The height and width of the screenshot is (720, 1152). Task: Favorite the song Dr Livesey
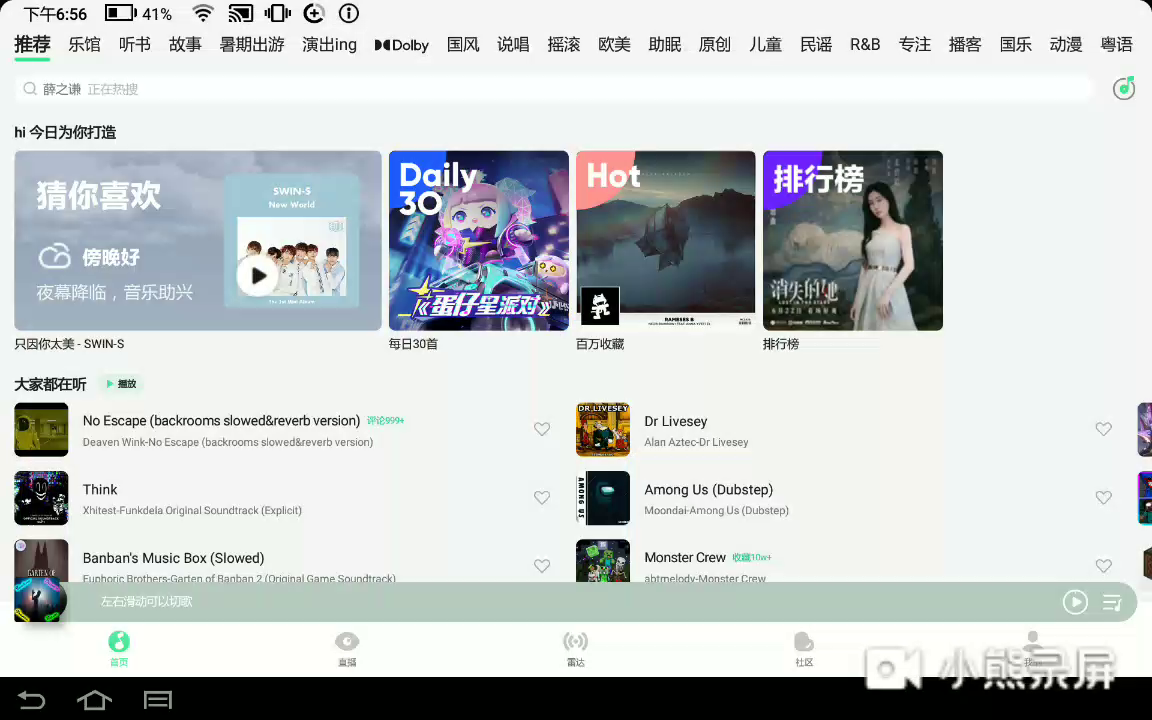click(x=1103, y=430)
